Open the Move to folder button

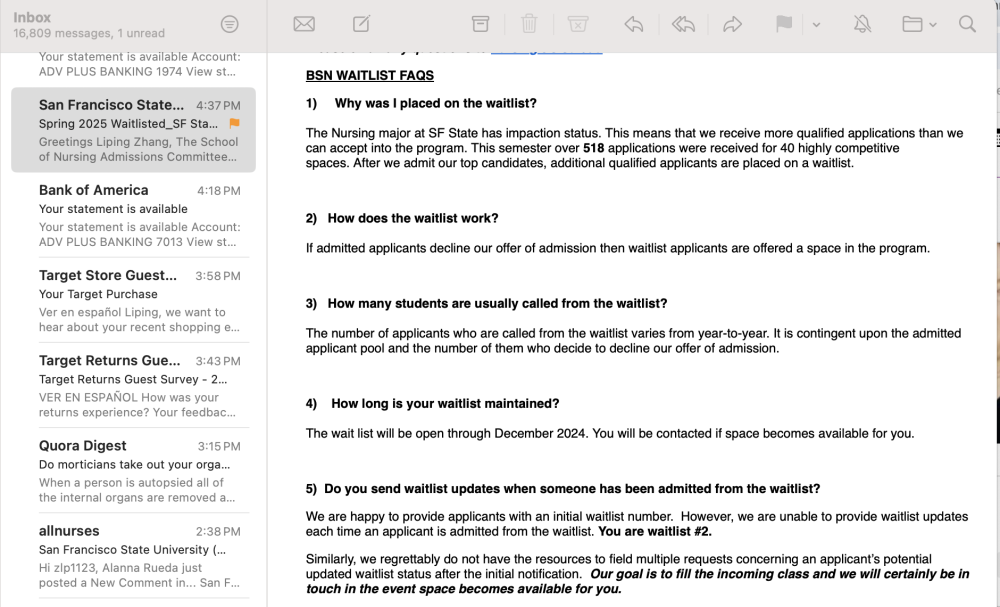(x=912, y=24)
